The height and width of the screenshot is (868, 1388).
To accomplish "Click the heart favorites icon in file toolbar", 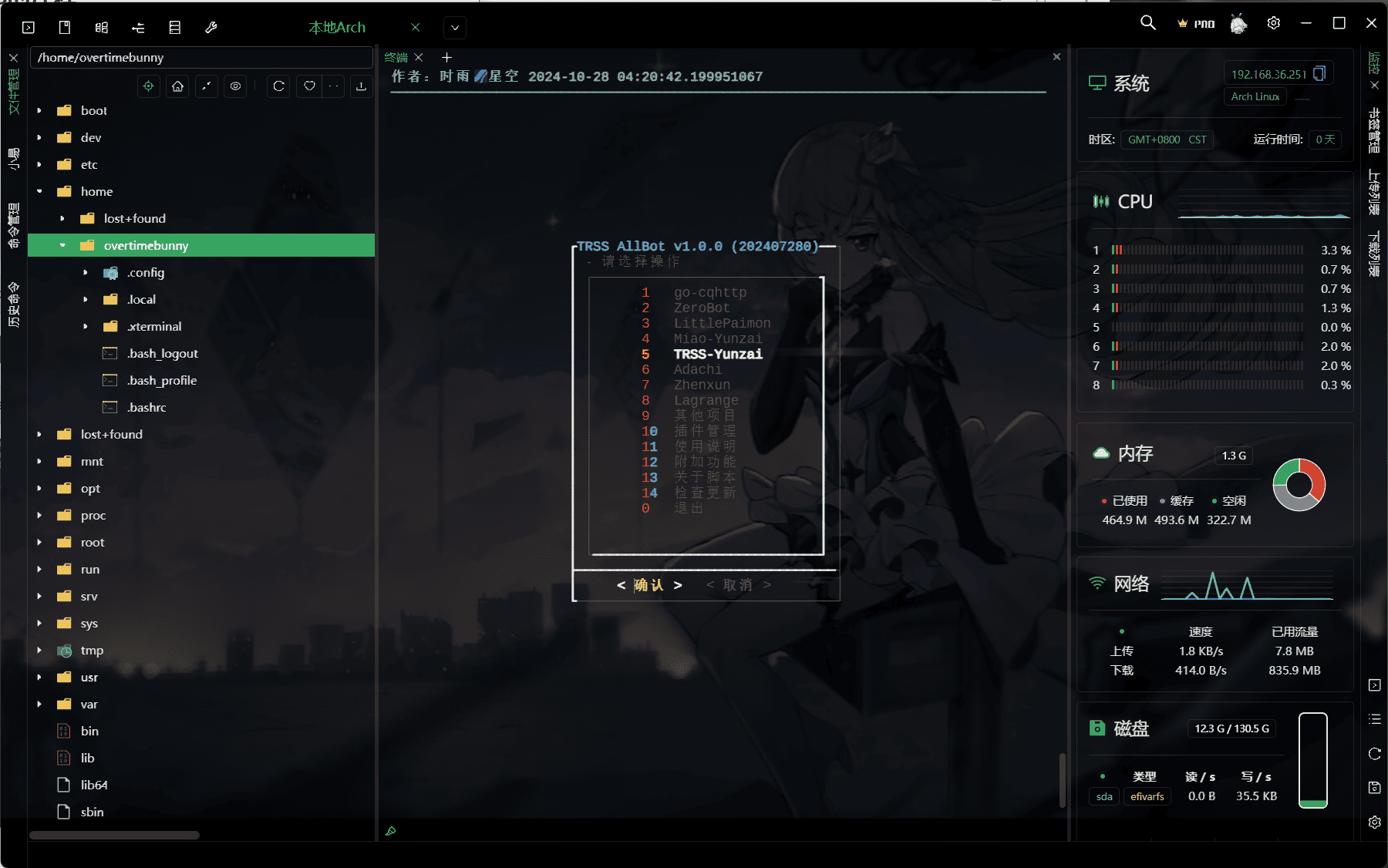I will pos(309,86).
